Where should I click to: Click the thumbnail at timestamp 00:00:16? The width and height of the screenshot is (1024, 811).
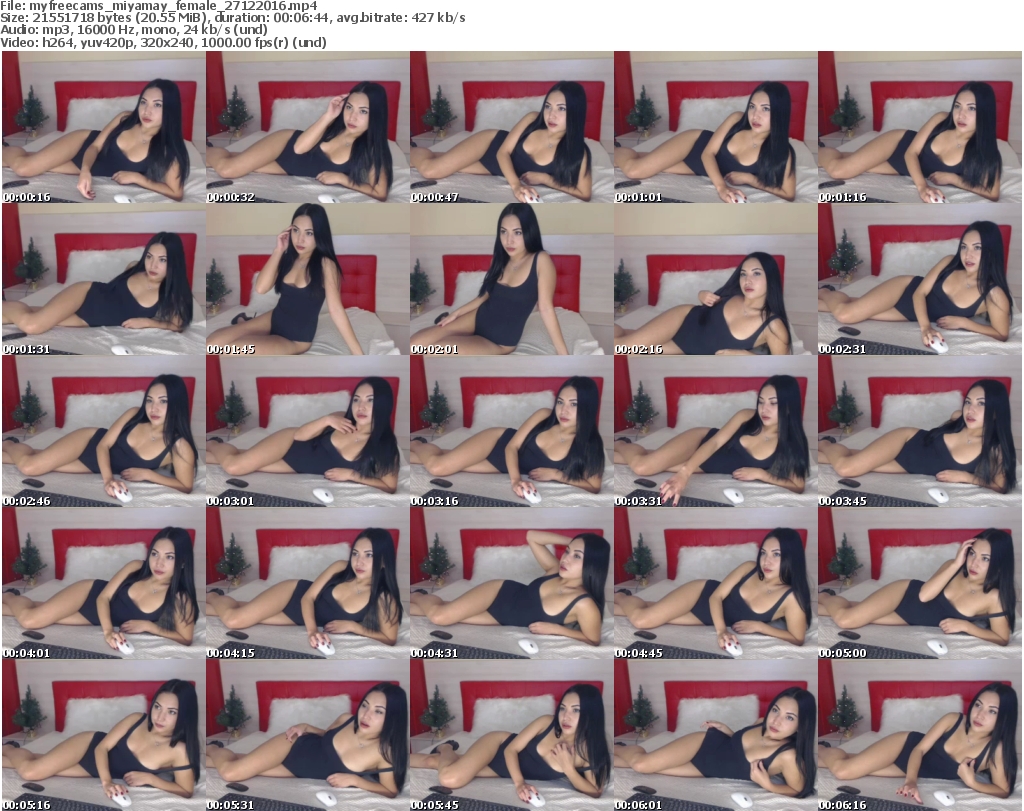(x=103, y=127)
